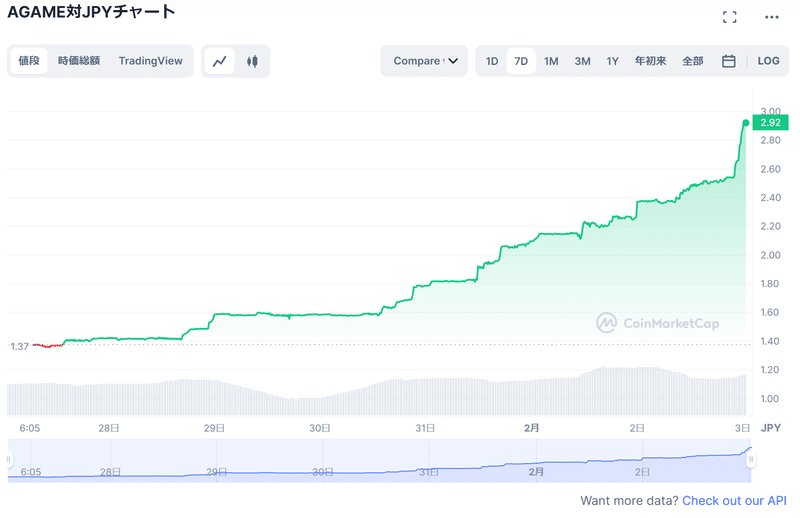Screen dimensions: 800x518
Task: Toggle LOG scale on the chart
Action: click(768, 61)
